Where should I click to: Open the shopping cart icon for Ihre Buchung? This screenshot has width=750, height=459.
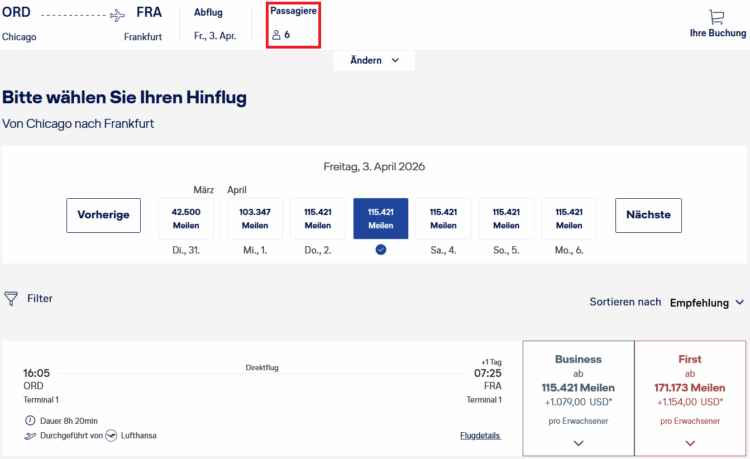tap(717, 17)
